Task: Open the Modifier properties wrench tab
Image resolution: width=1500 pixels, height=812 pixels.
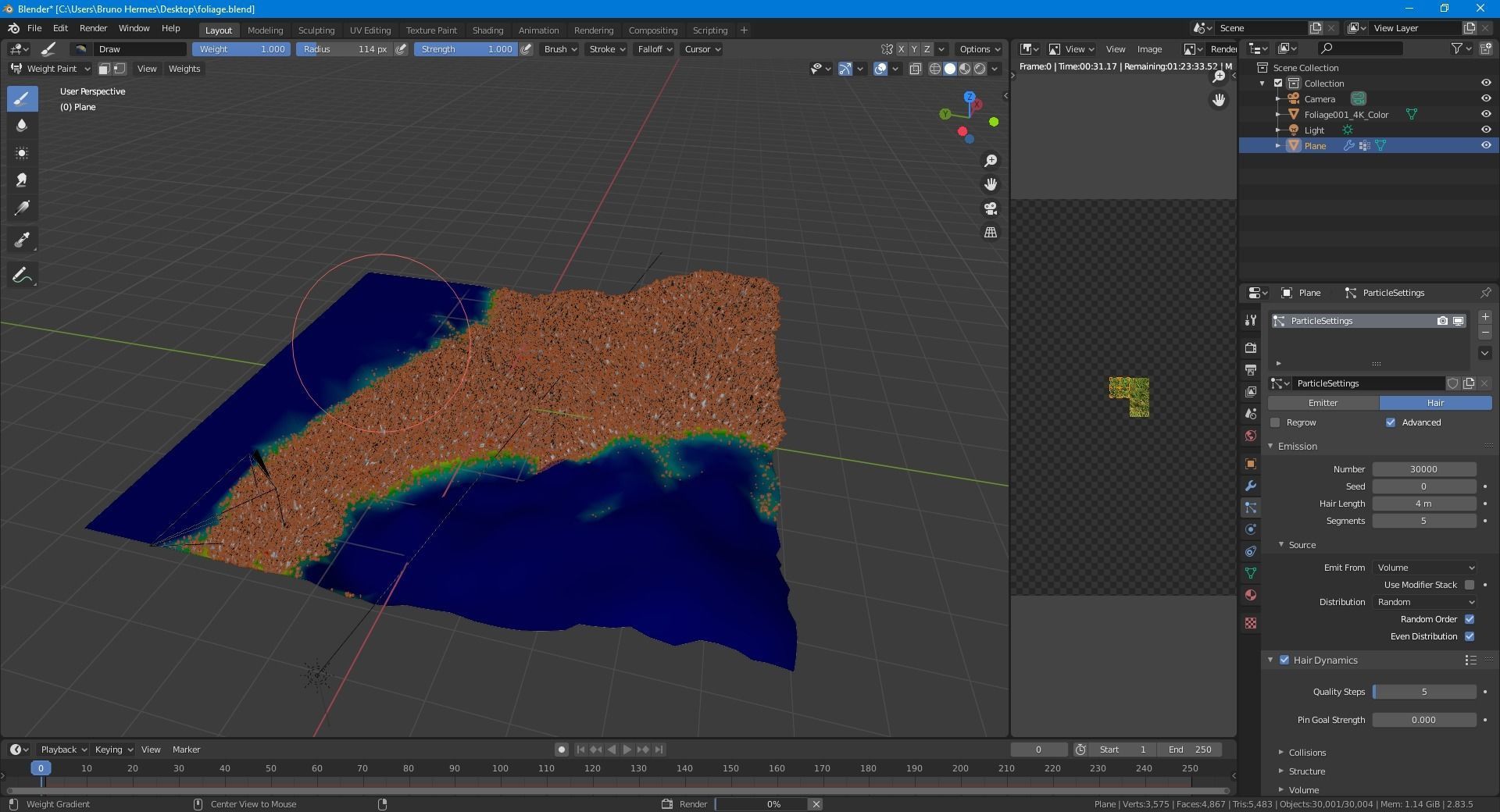Action: [1251, 486]
